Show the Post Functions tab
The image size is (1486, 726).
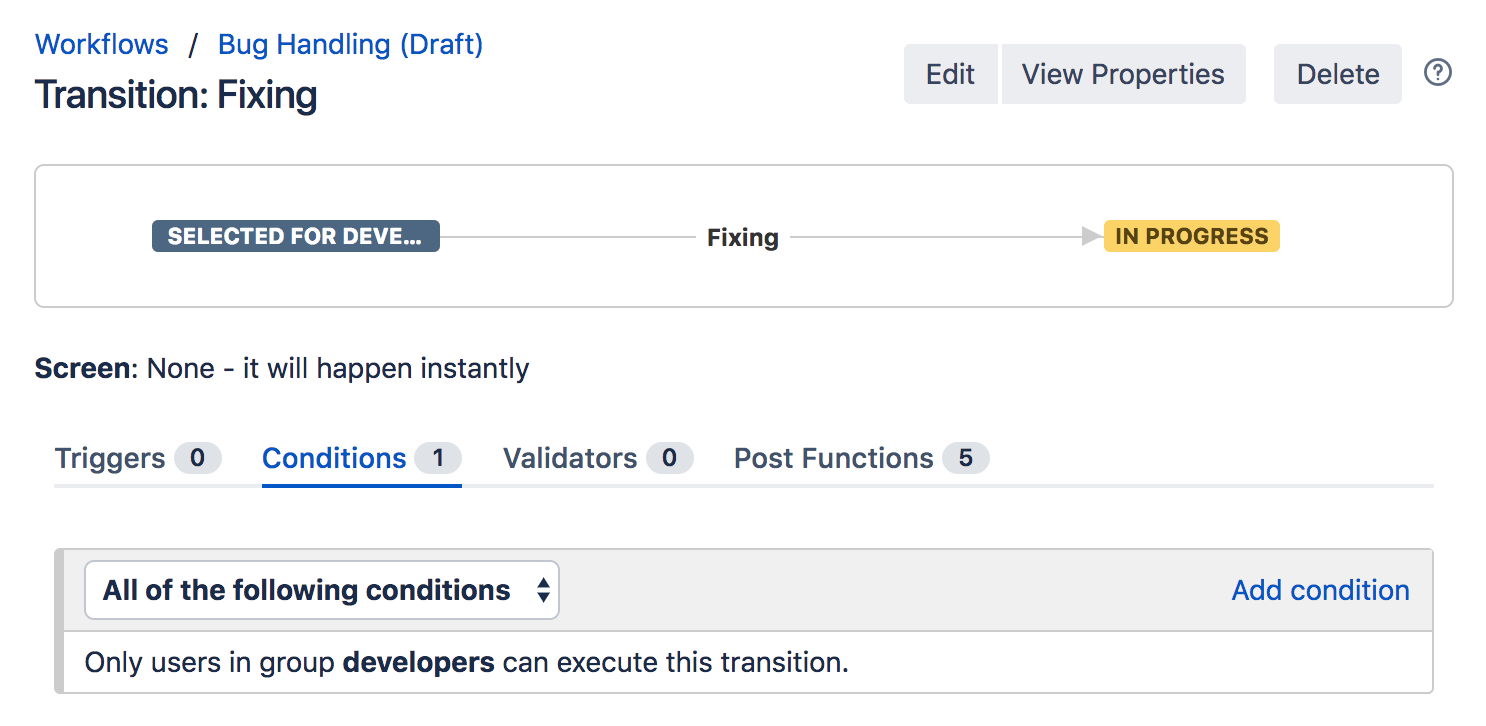tap(833, 458)
